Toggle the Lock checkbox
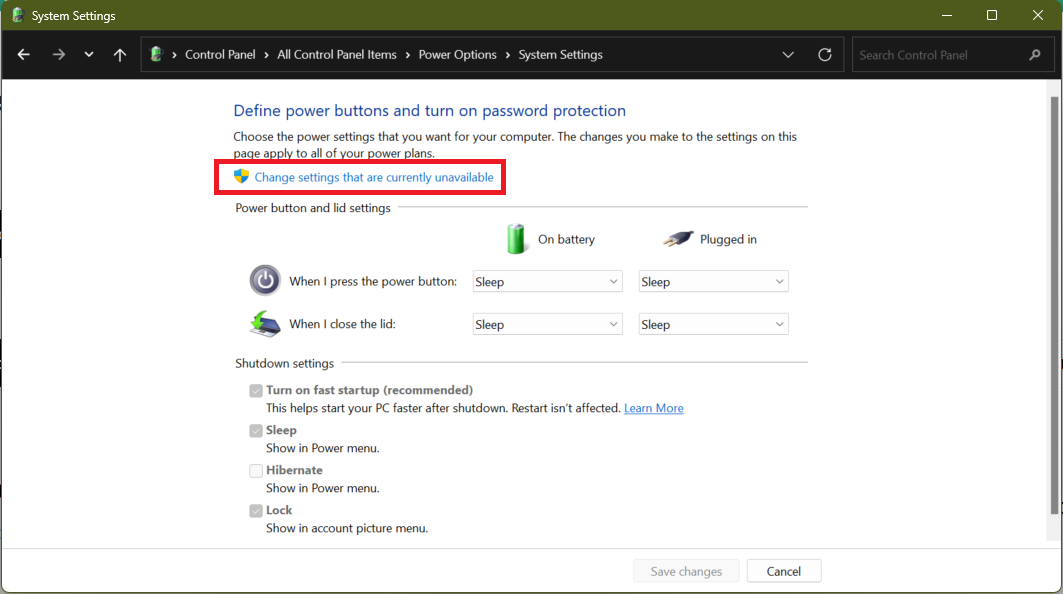This screenshot has width=1063, height=594. tap(256, 510)
